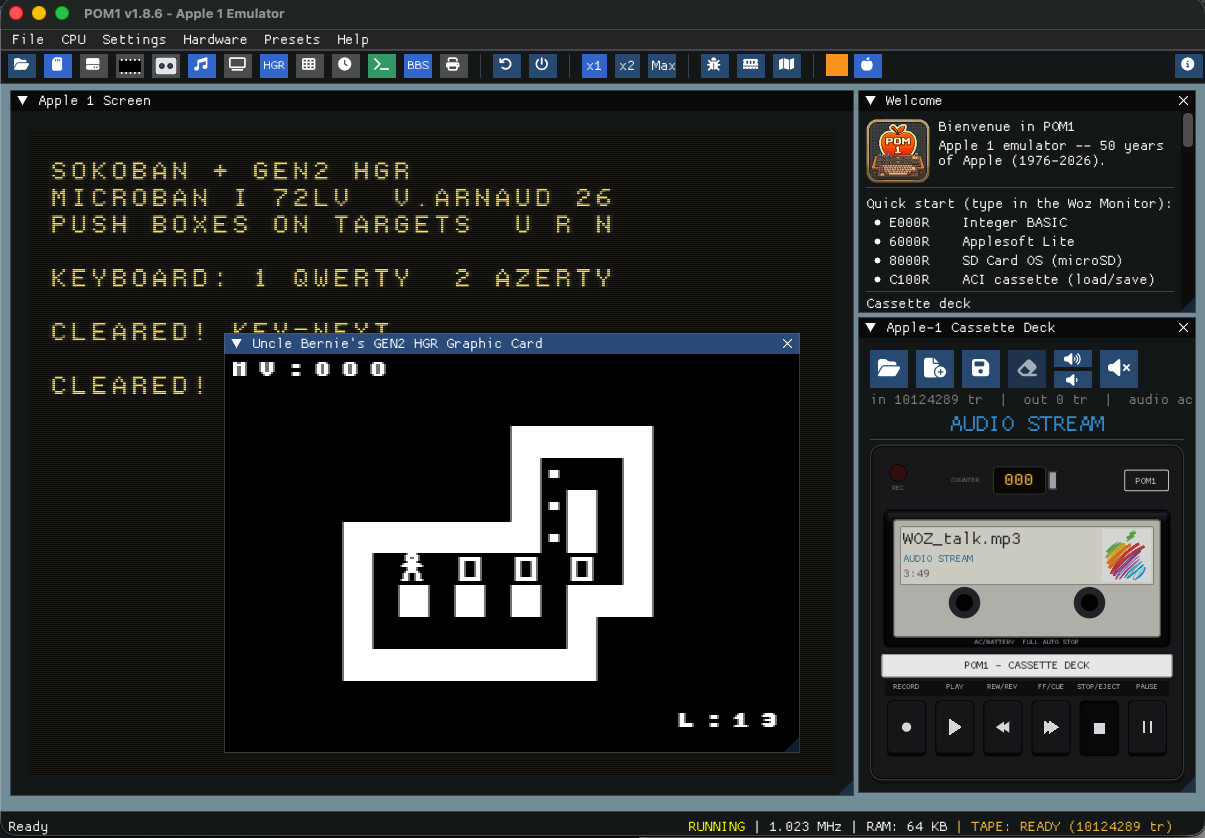Click the clock toolbar icon

click(x=345, y=65)
